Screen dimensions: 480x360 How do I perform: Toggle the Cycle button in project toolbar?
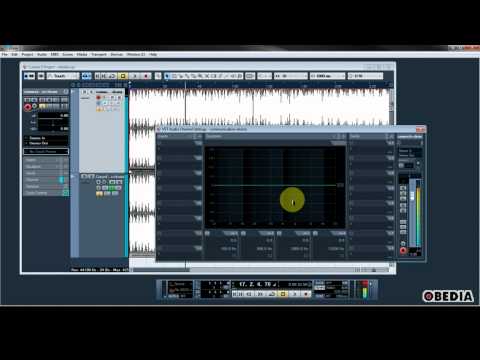112,76
